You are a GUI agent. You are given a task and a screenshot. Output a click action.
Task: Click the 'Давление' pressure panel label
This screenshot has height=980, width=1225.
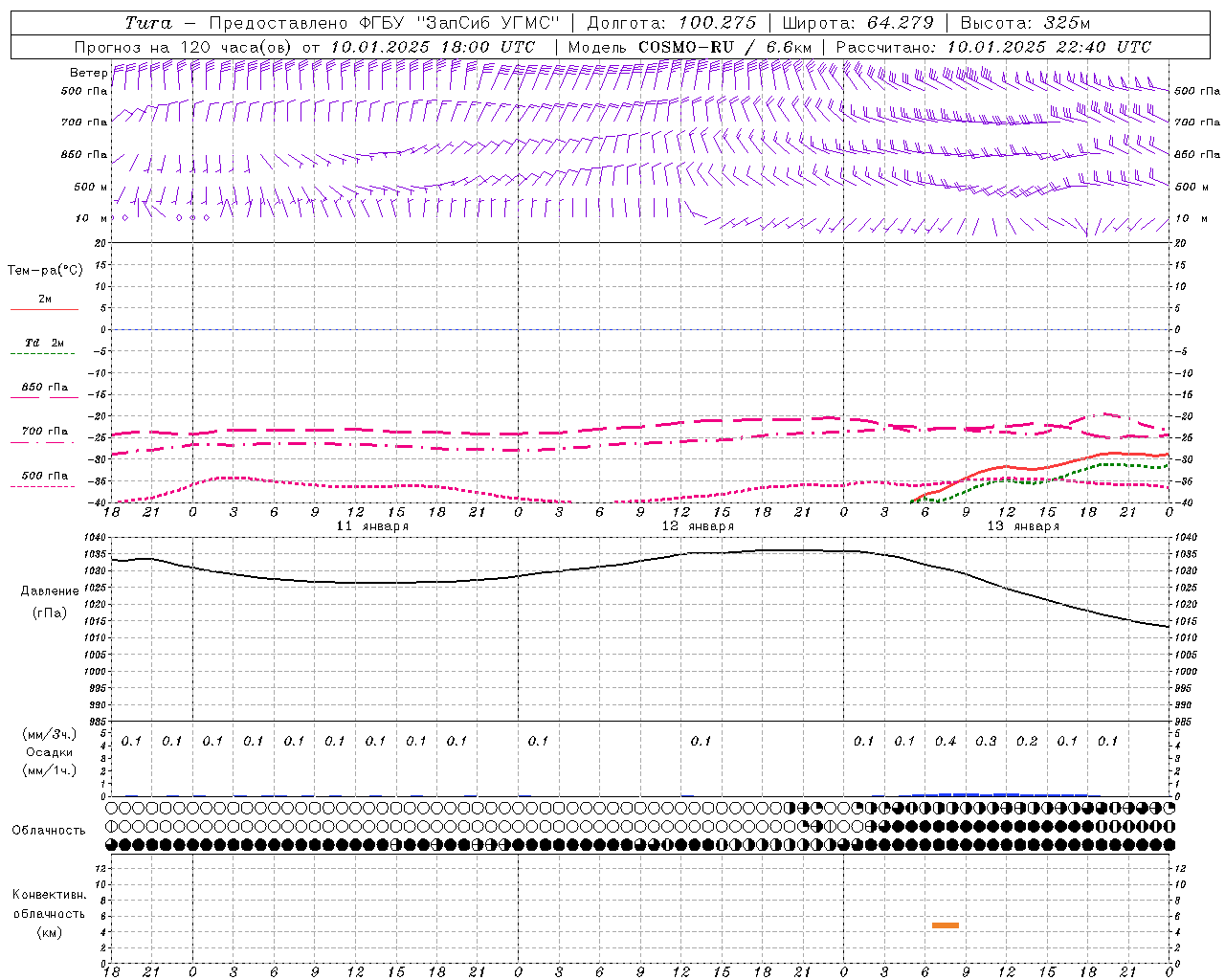[x=50, y=591]
